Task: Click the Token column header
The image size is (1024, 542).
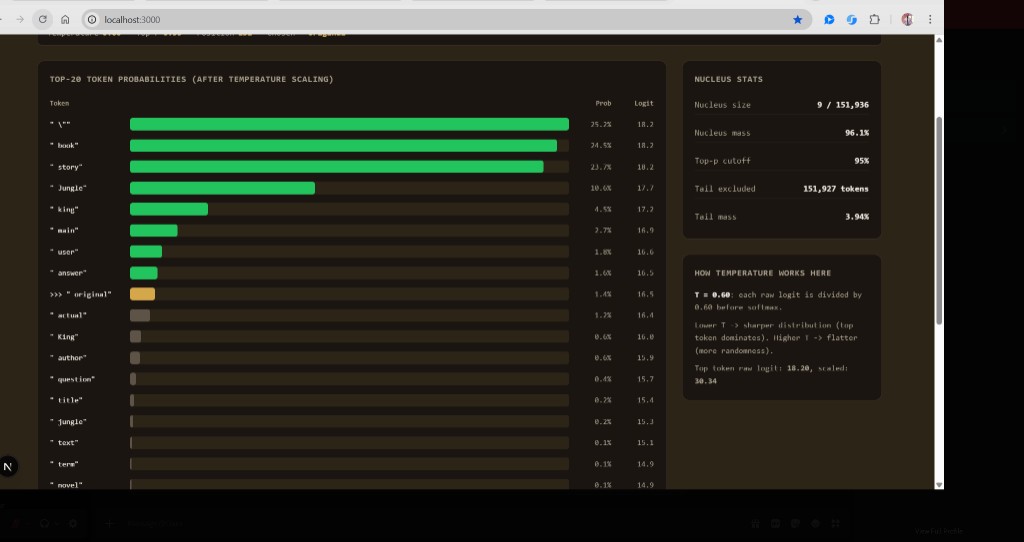Action: (x=59, y=103)
